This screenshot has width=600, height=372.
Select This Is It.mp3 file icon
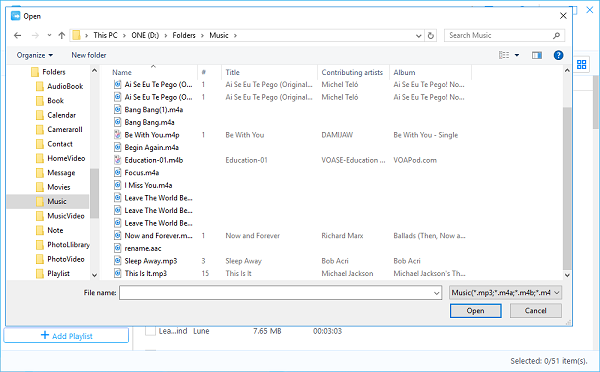click(117, 273)
